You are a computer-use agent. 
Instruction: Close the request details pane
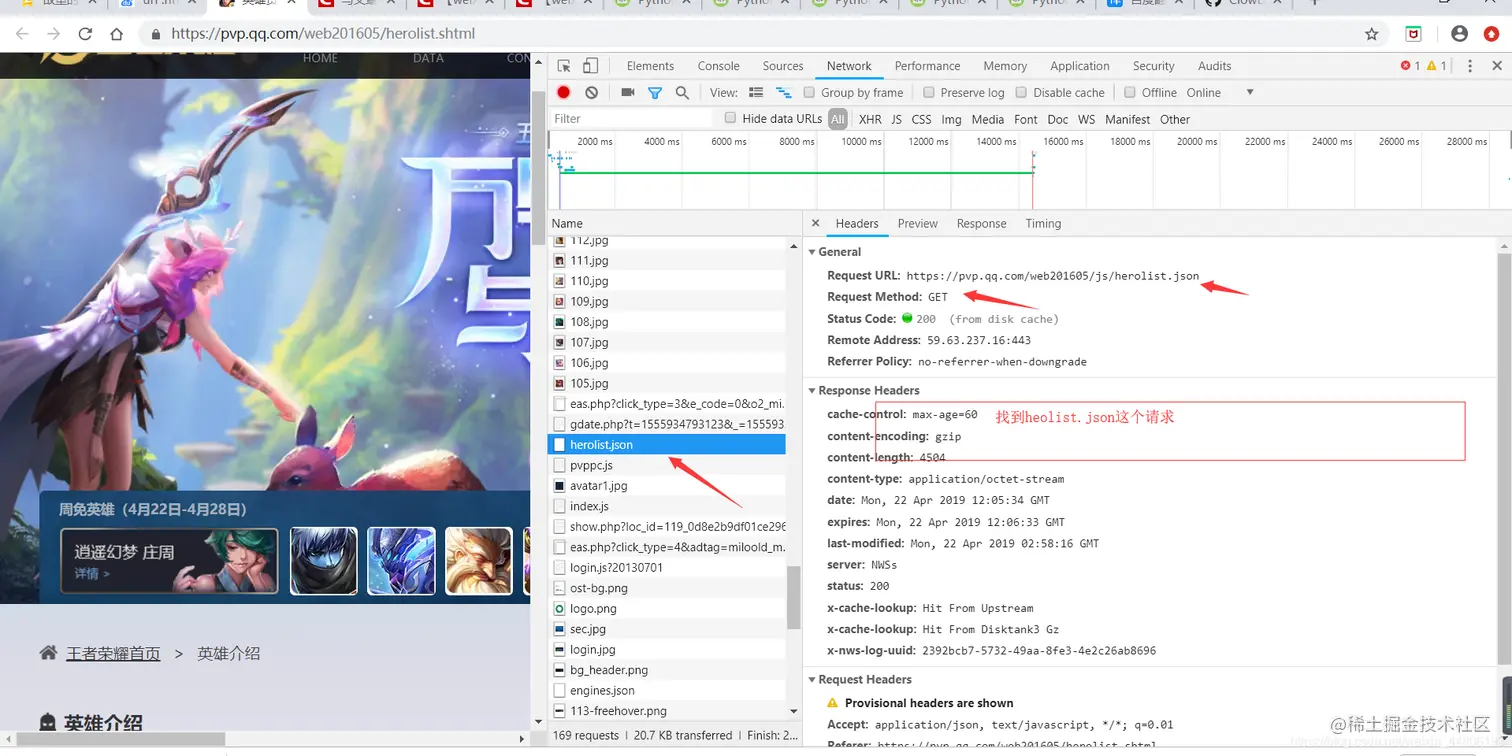pyautogui.click(x=816, y=223)
